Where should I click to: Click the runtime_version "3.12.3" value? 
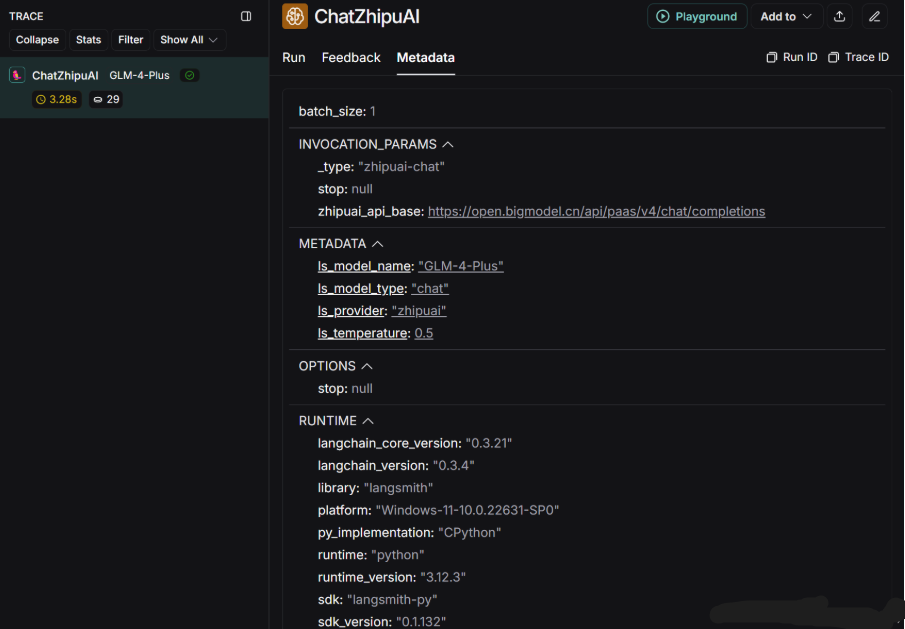click(x=443, y=578)
